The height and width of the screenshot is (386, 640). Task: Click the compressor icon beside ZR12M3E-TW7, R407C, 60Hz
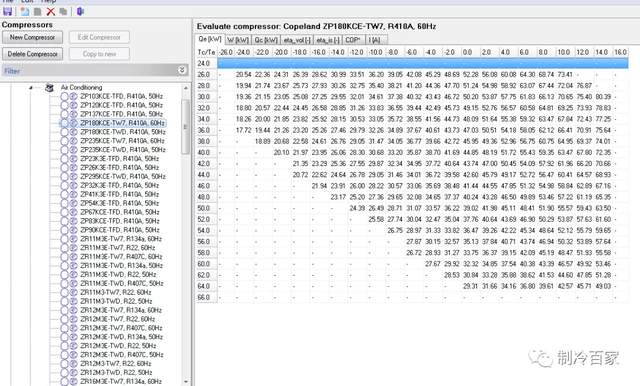pyautogui.click(x=73, y=328)
